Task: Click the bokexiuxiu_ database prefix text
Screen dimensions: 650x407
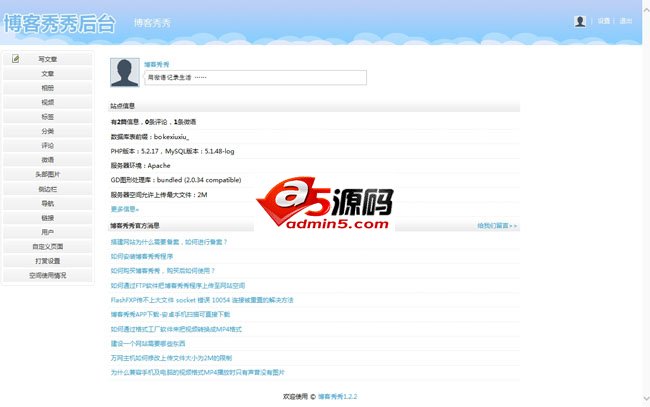Action: tap(172, 136)
